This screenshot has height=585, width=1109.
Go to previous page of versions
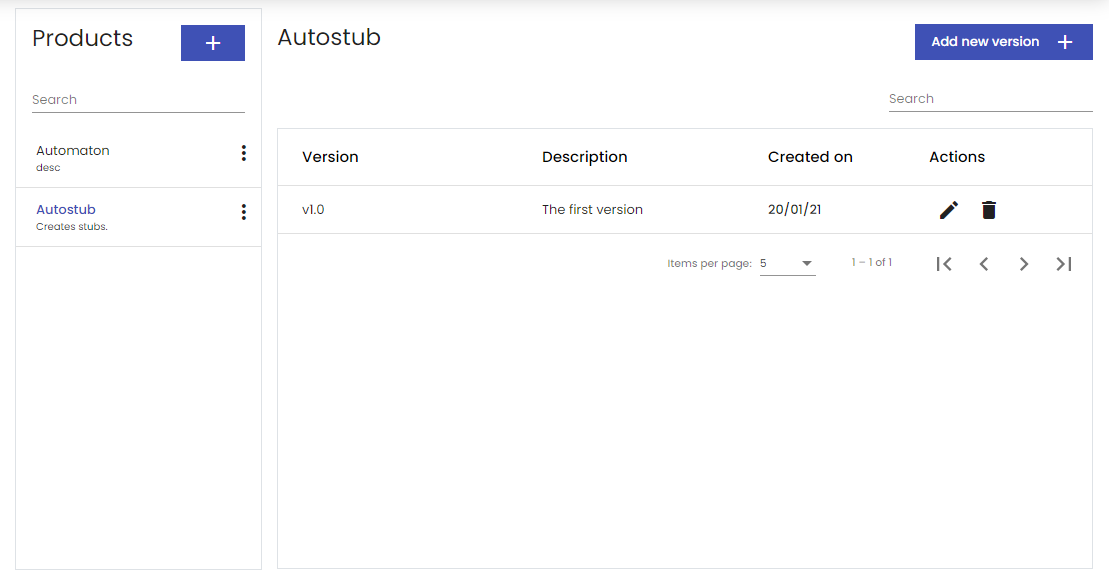pos(984,264)
